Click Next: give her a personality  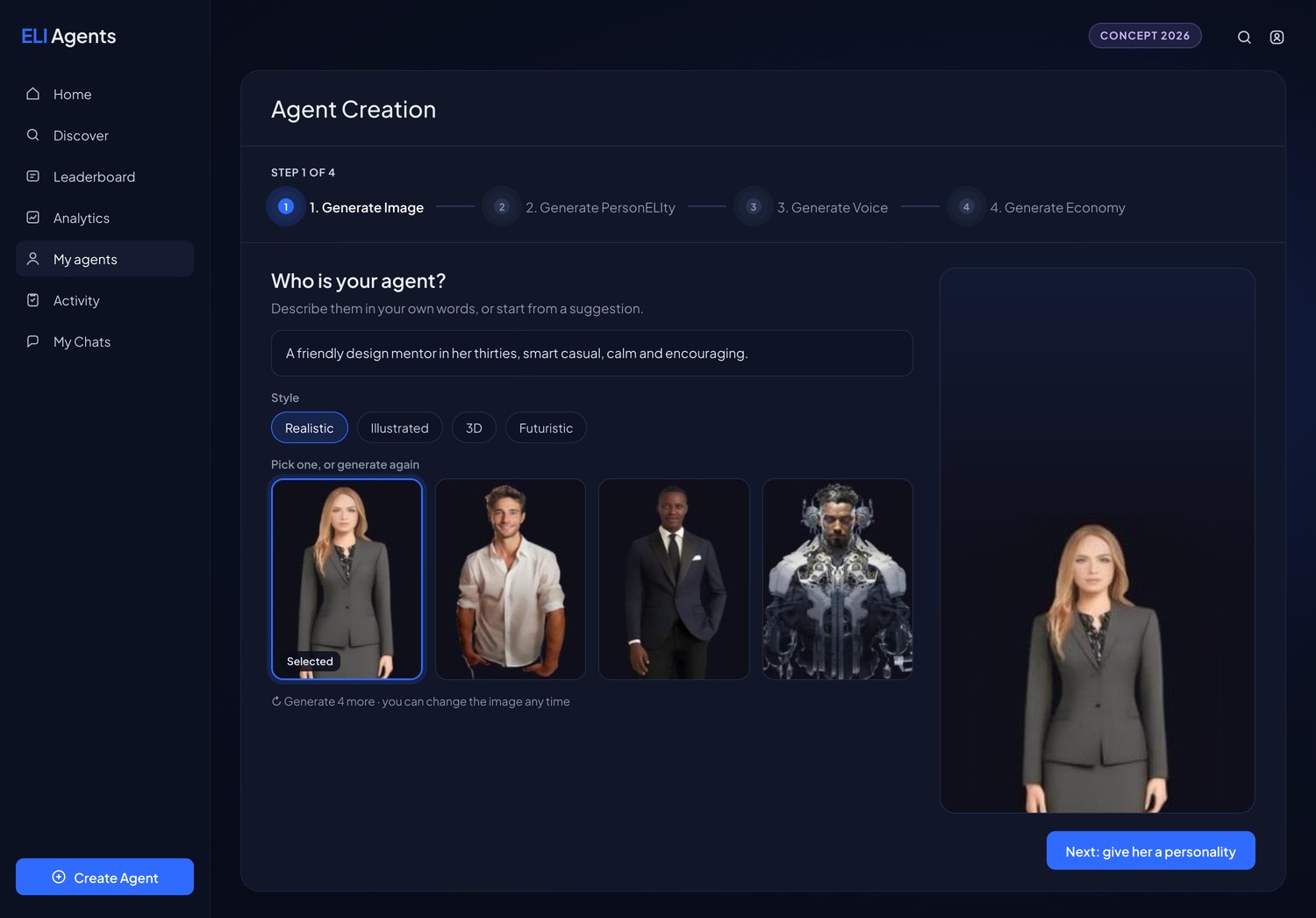(1150, 850)
